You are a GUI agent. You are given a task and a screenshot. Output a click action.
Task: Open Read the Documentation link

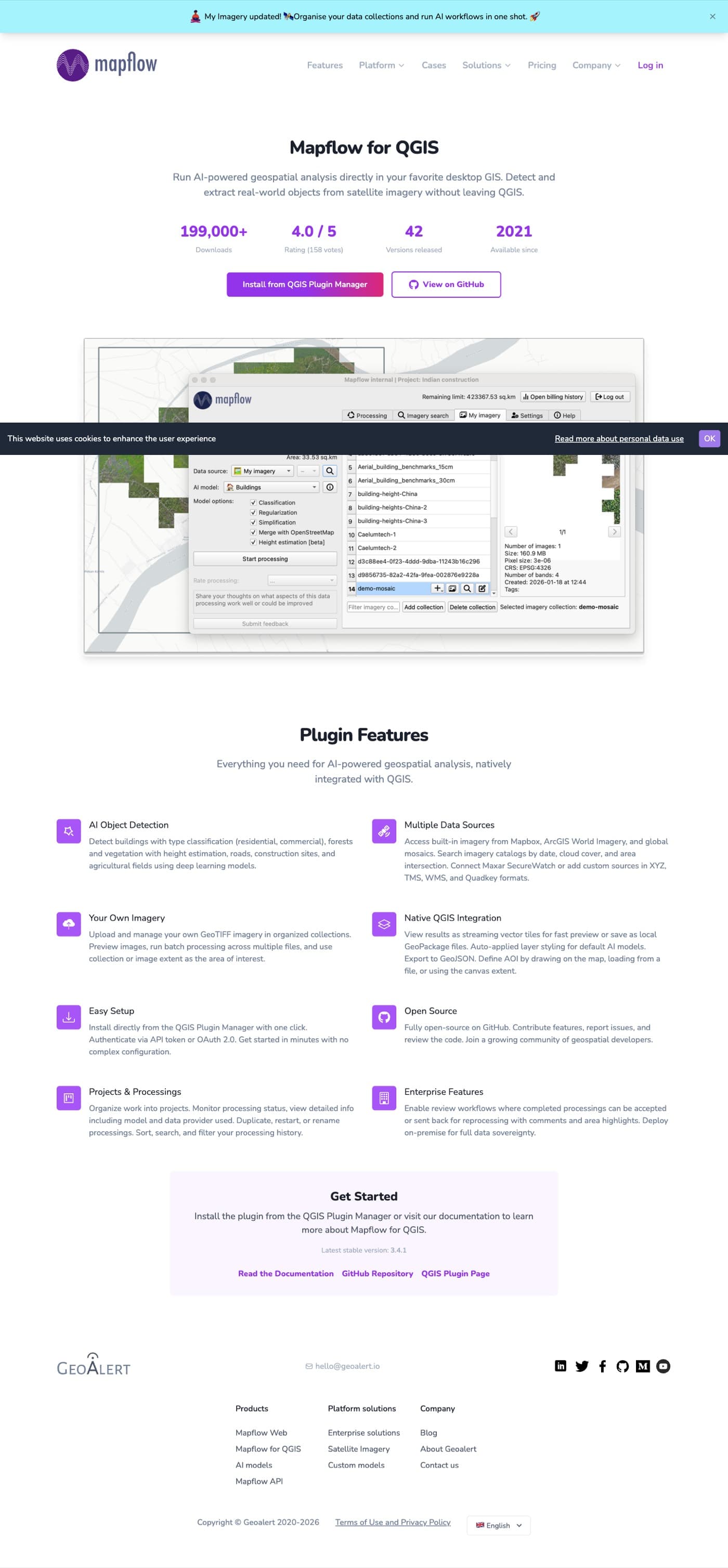[285, 1273]
